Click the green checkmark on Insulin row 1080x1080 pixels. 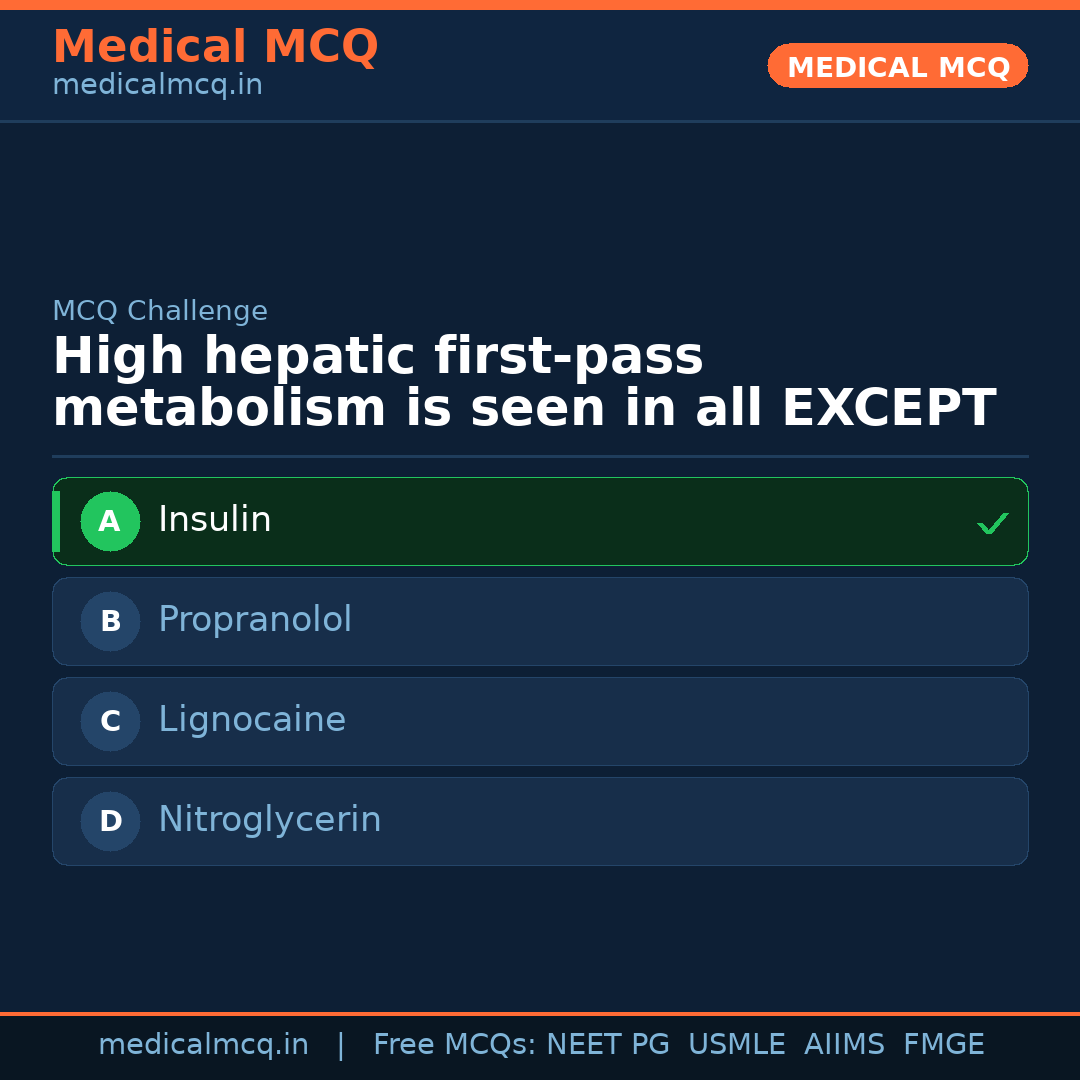click(x=992, y=523)
